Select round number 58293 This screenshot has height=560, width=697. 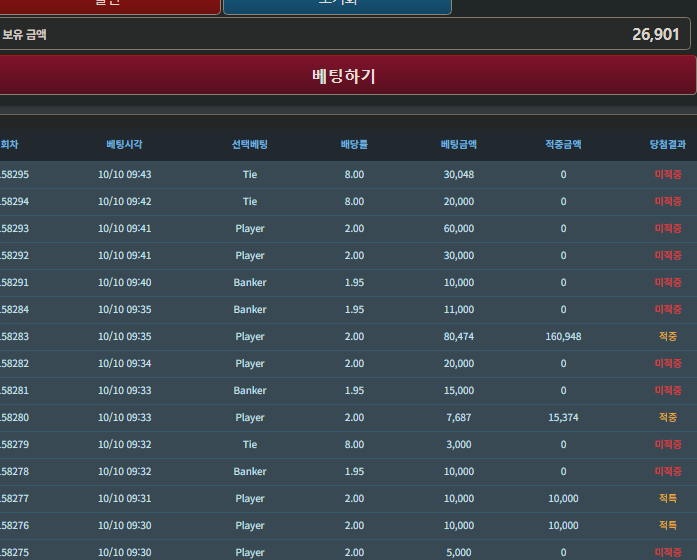[x=14, y=228]
